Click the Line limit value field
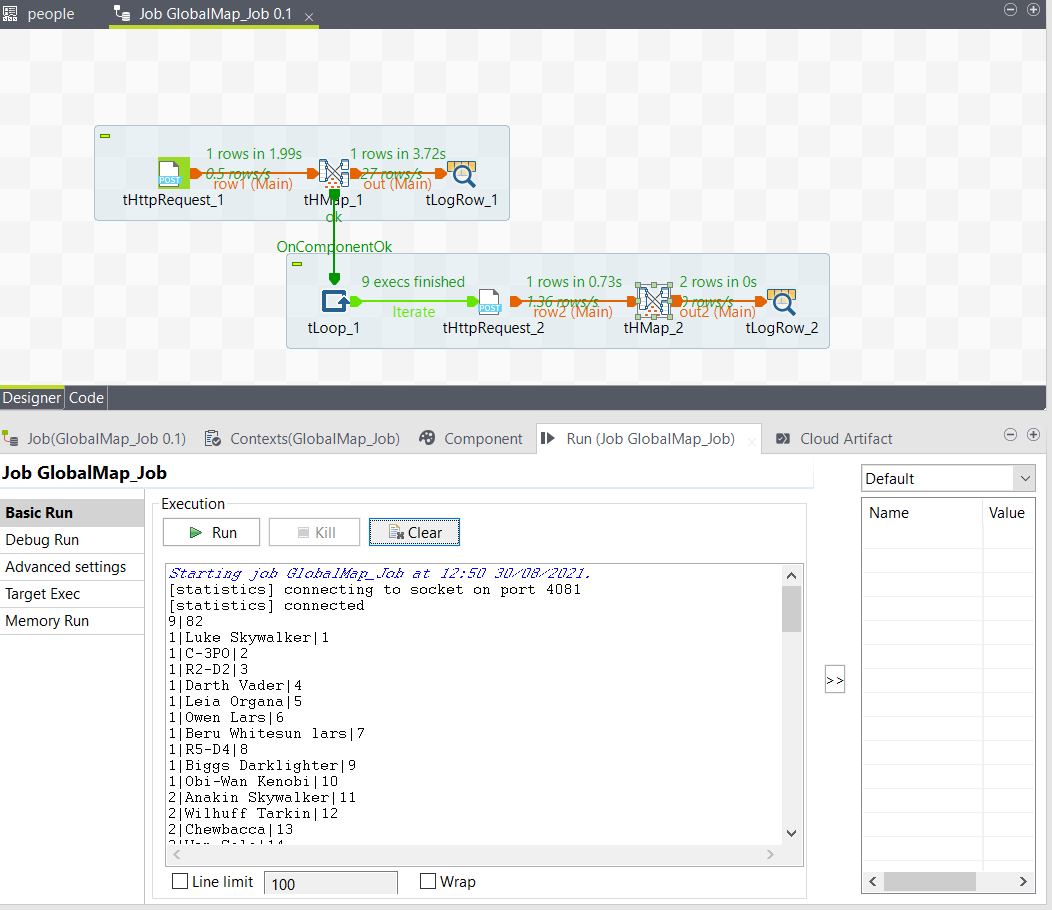Screen dimensions: 1052x910 coord(330,883)
